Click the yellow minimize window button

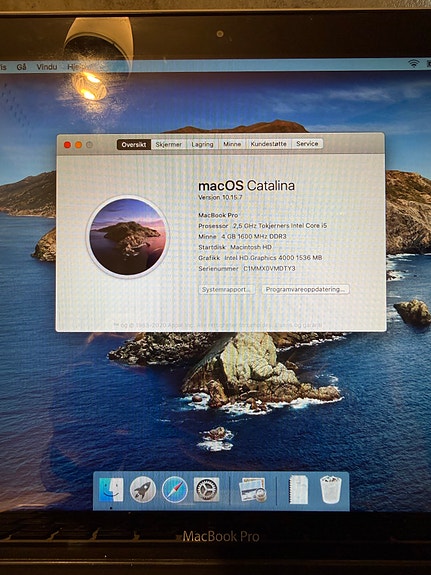click(78, 145)
